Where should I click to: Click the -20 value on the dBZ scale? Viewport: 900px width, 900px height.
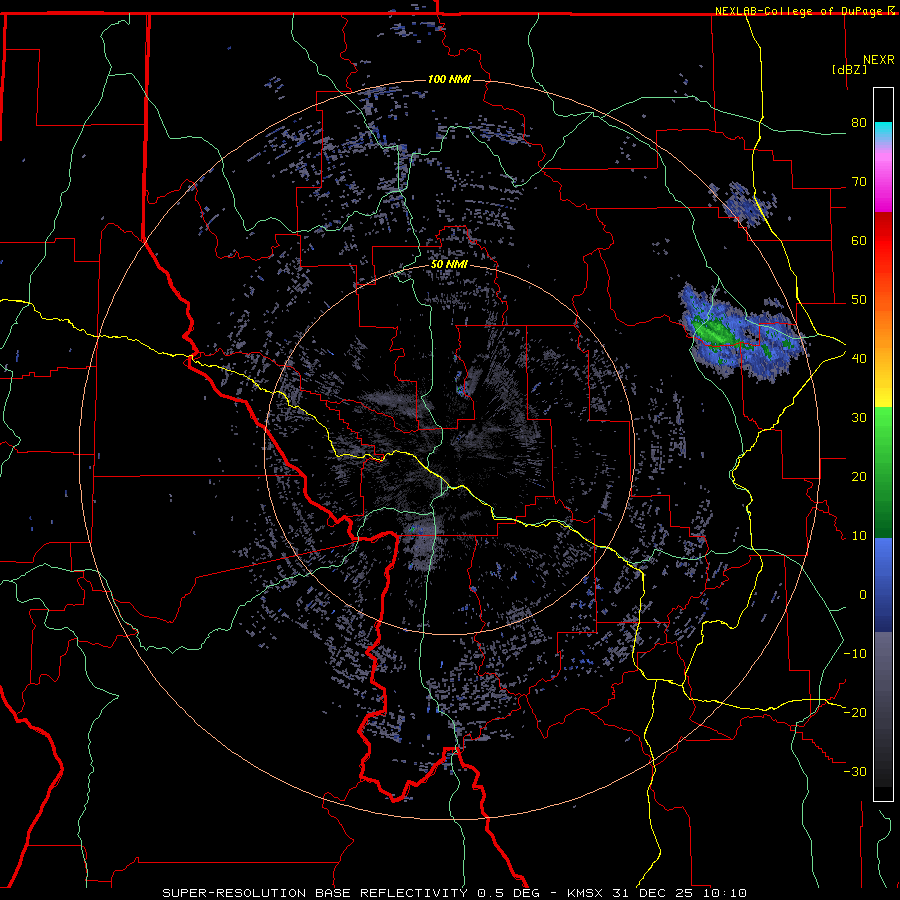855,713
